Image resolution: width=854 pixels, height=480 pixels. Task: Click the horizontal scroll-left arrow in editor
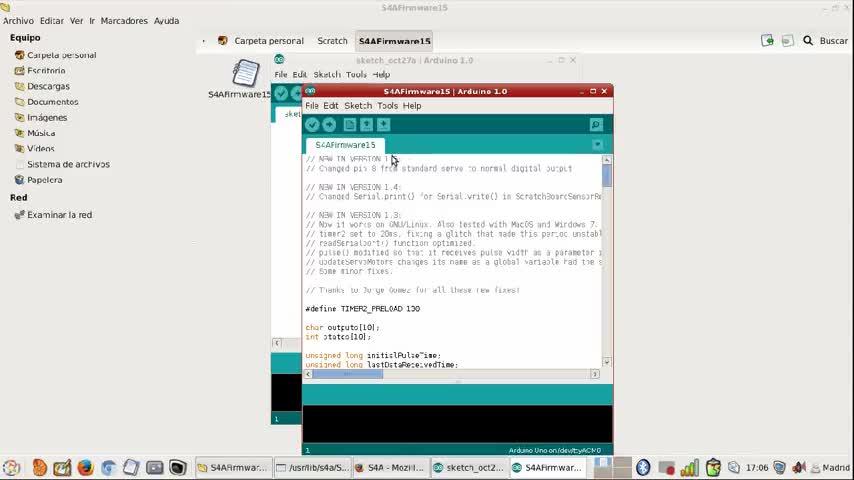308,374
